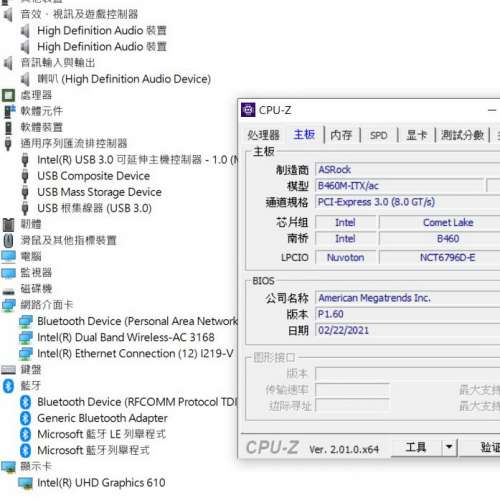Click the 韌體 category chip icon

point(8,224)
